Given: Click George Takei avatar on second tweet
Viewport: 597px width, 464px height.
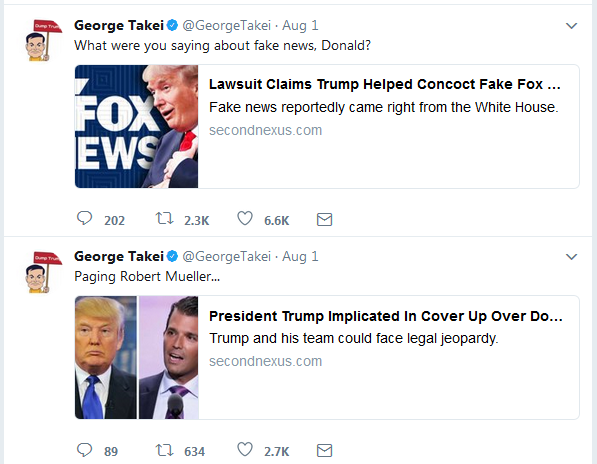Looking at the screenshot, I should [43, 272].
